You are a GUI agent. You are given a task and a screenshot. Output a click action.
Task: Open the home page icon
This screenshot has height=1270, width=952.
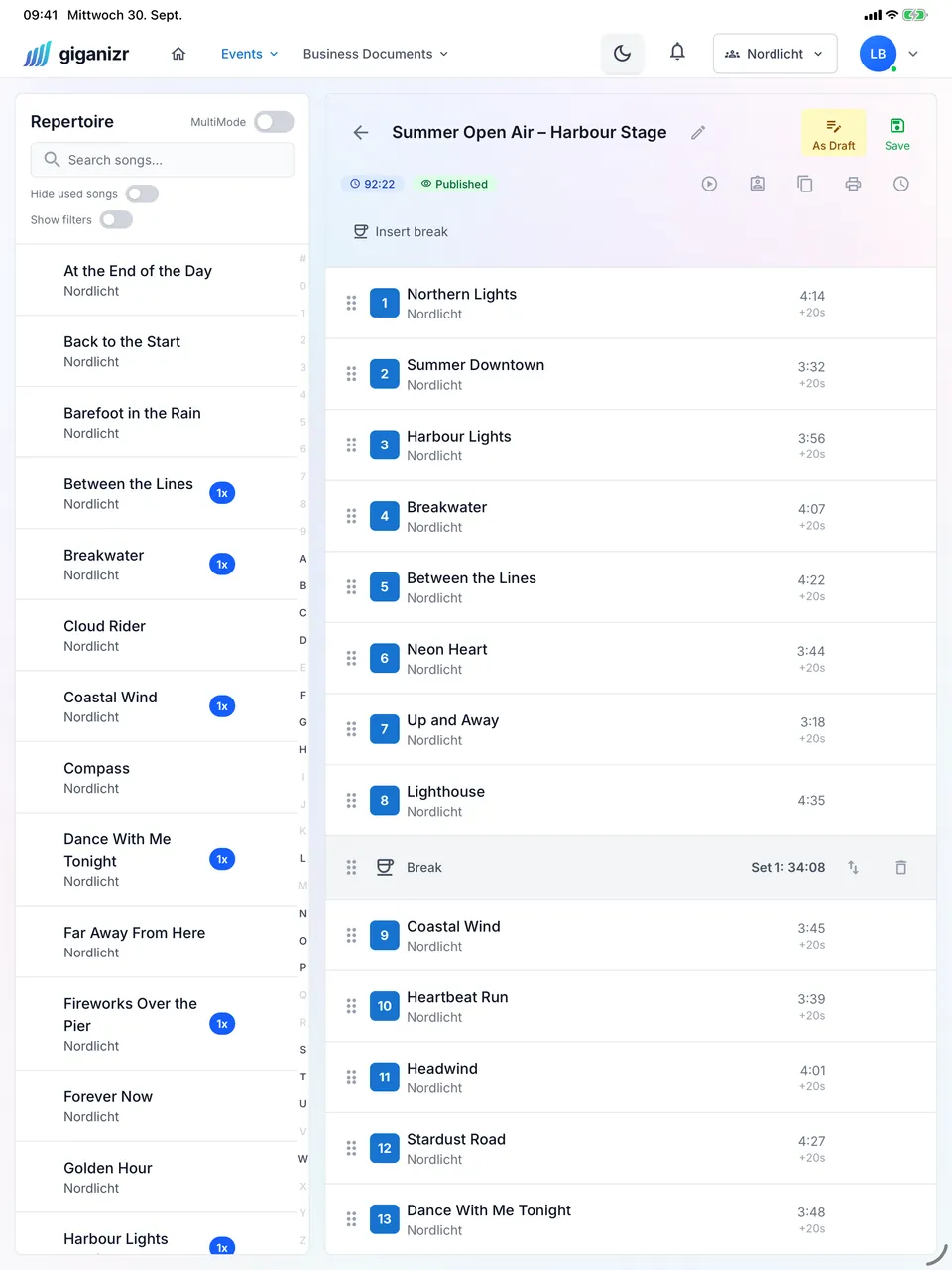click(x=178, y=54)
